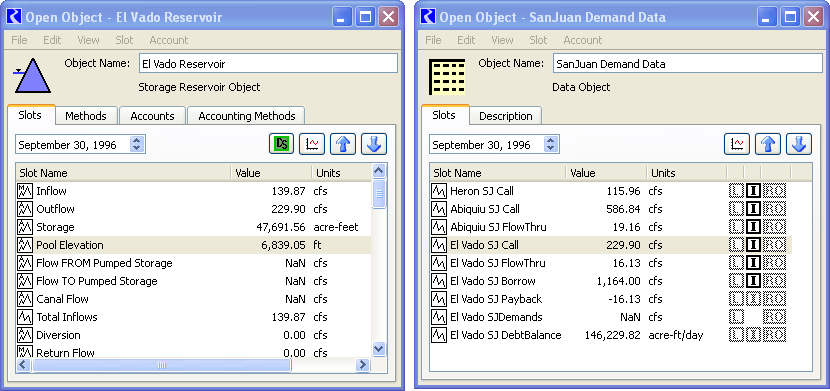This screenshot has width=830, height=391.
Task: Click the Total Inflows slot icon
Action: point(25,317)
